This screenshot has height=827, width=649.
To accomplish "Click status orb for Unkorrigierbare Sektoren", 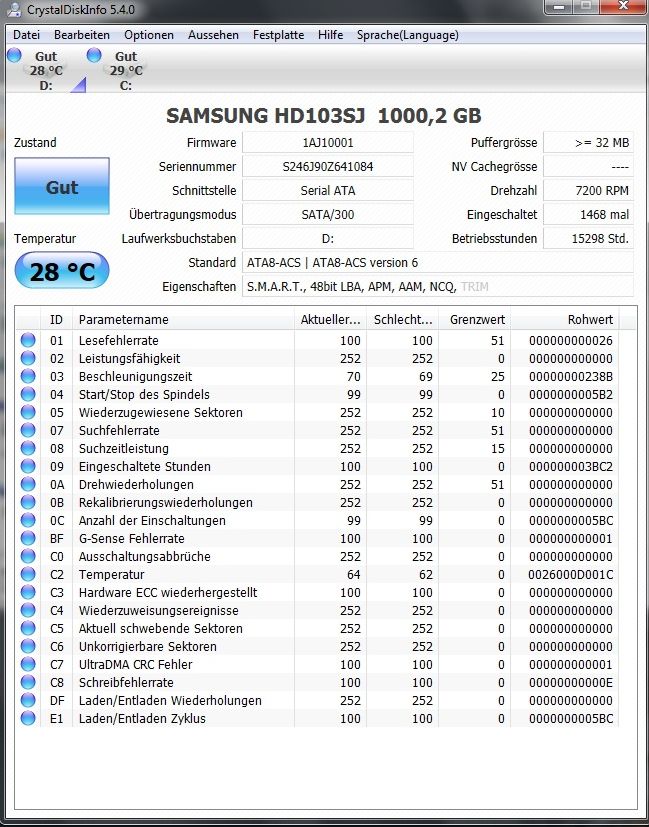I will coord(28,646).
